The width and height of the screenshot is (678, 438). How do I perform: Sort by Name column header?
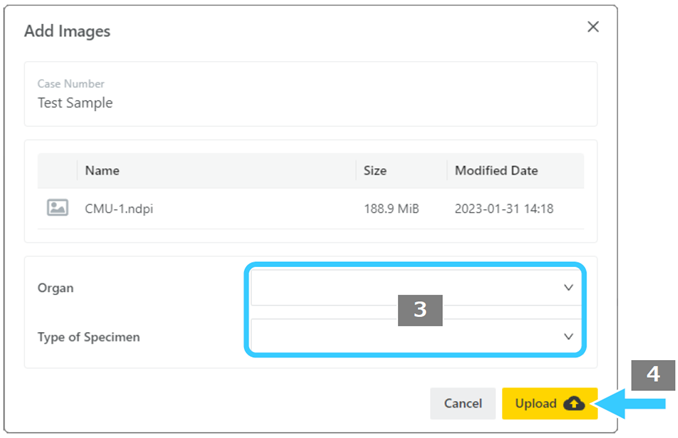coord(102,170)
